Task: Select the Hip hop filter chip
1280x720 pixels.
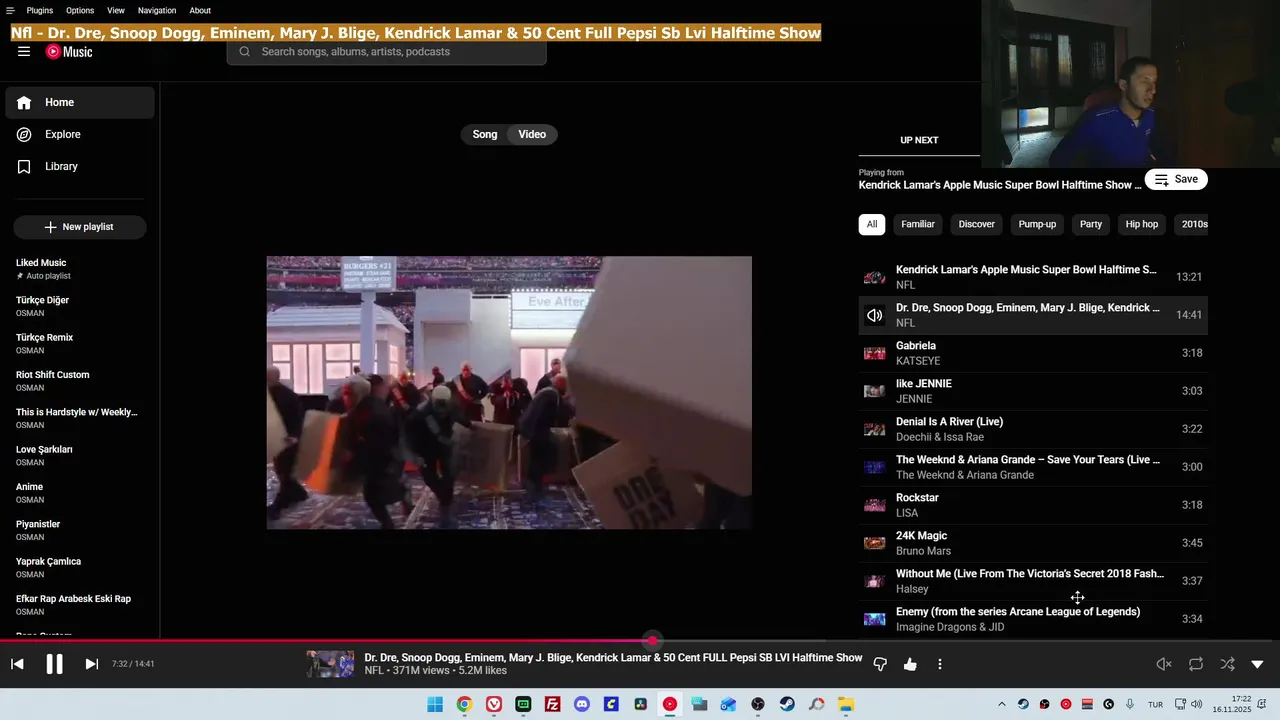Action: pos(1142,224)
